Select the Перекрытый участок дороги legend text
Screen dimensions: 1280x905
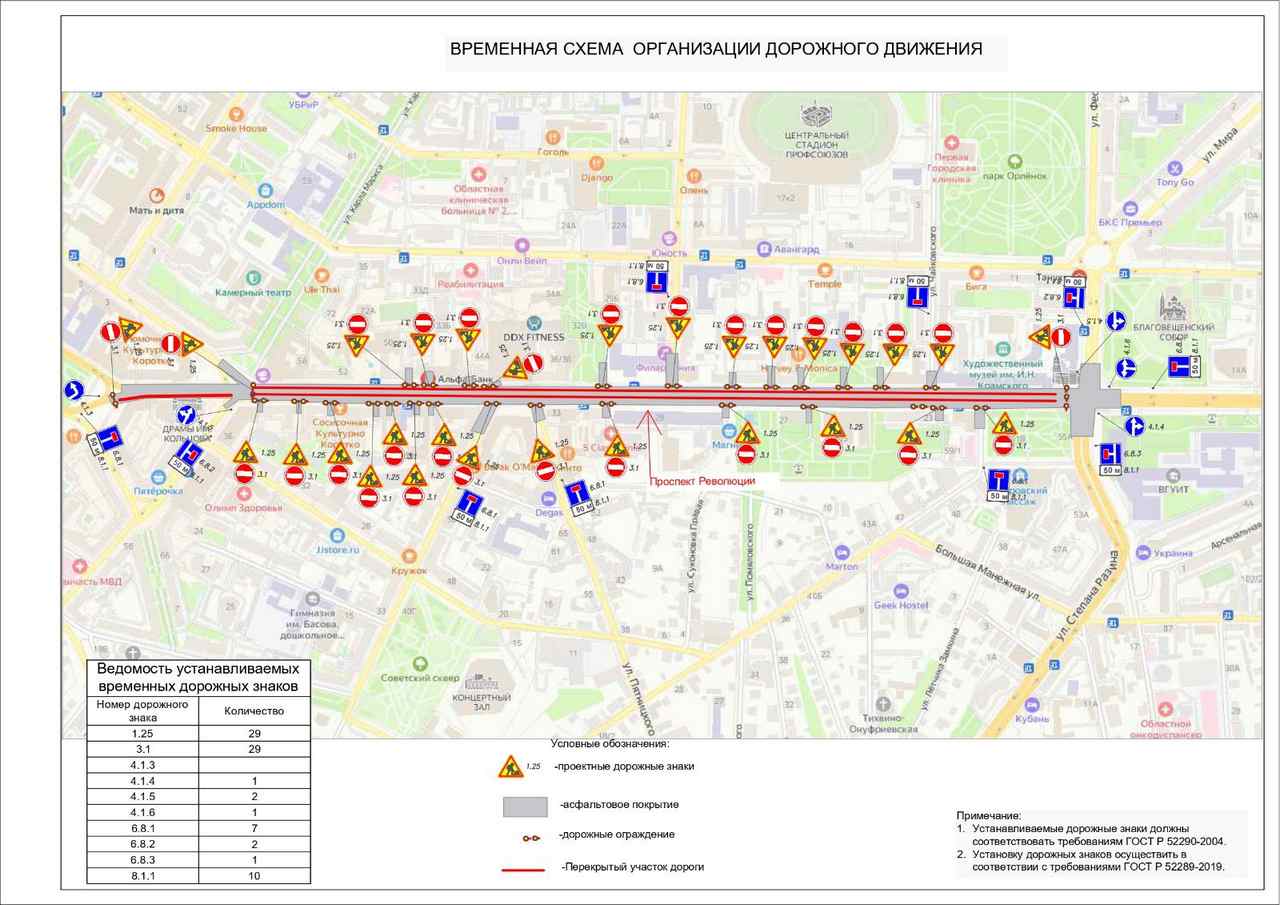(633, 867)
